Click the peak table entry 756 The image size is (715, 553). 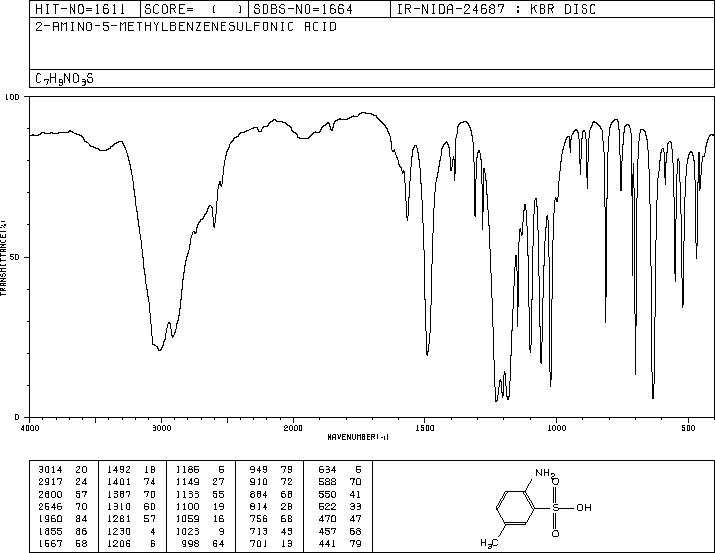tap(259, 519)
